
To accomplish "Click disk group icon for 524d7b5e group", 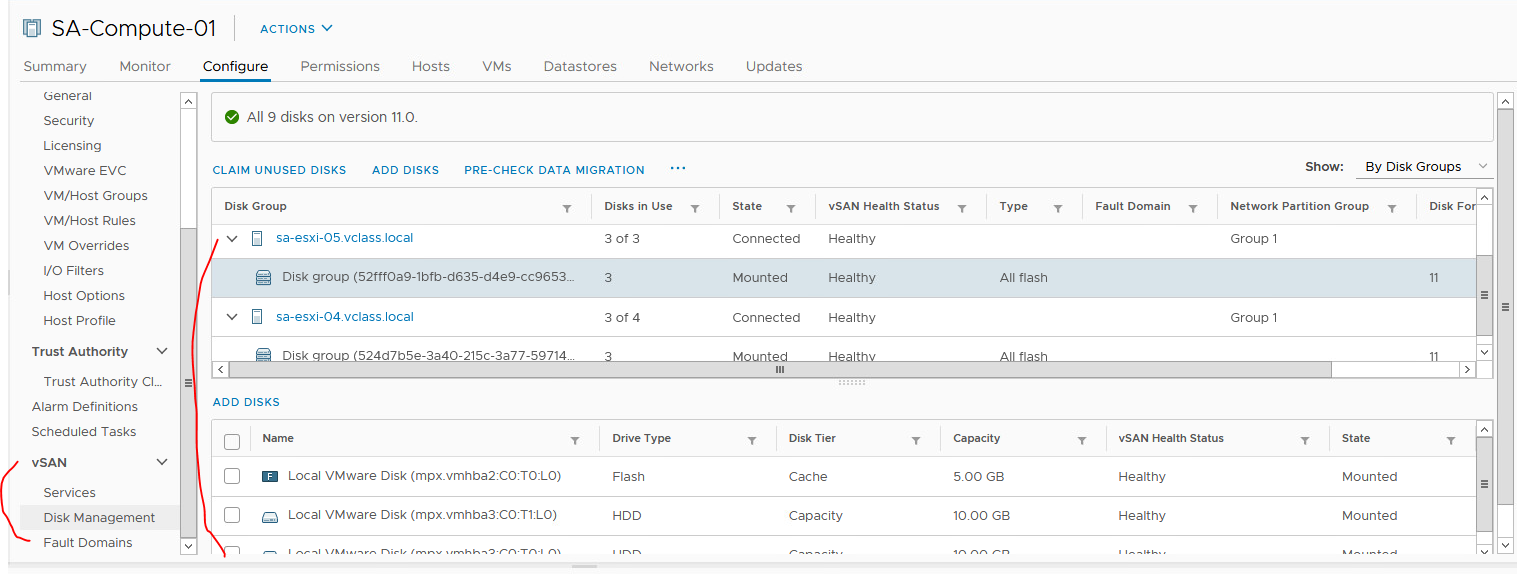I will [x=264, y=355].
